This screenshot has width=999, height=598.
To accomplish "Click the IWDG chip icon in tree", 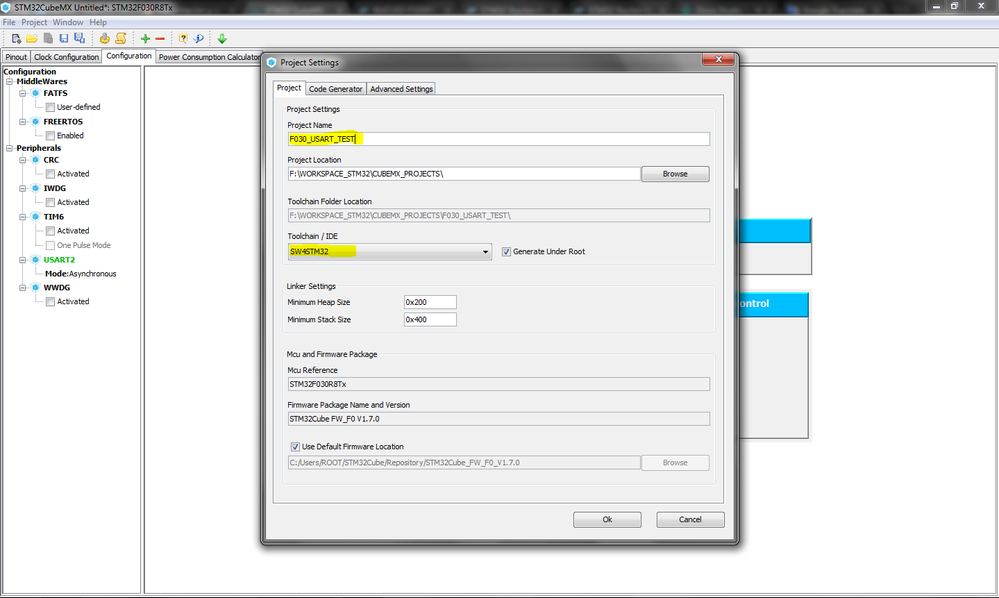I will [x=36, y=189].
